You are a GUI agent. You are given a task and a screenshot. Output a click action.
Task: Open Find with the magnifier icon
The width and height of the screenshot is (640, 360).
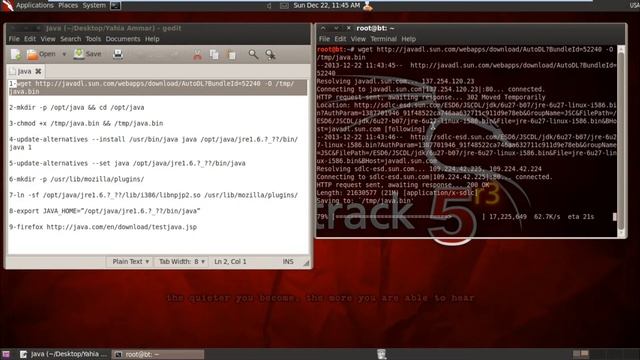pos(253,55)
